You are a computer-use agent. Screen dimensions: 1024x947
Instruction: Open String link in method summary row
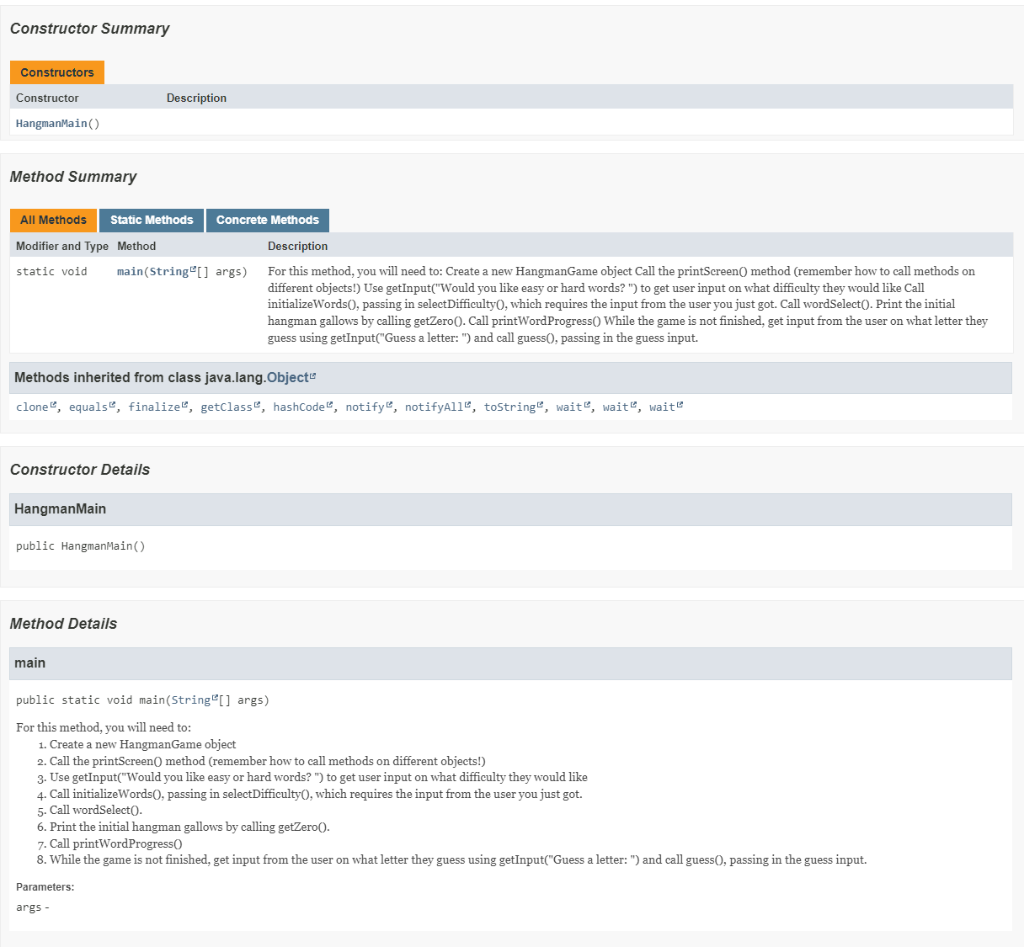pos(169,272)
